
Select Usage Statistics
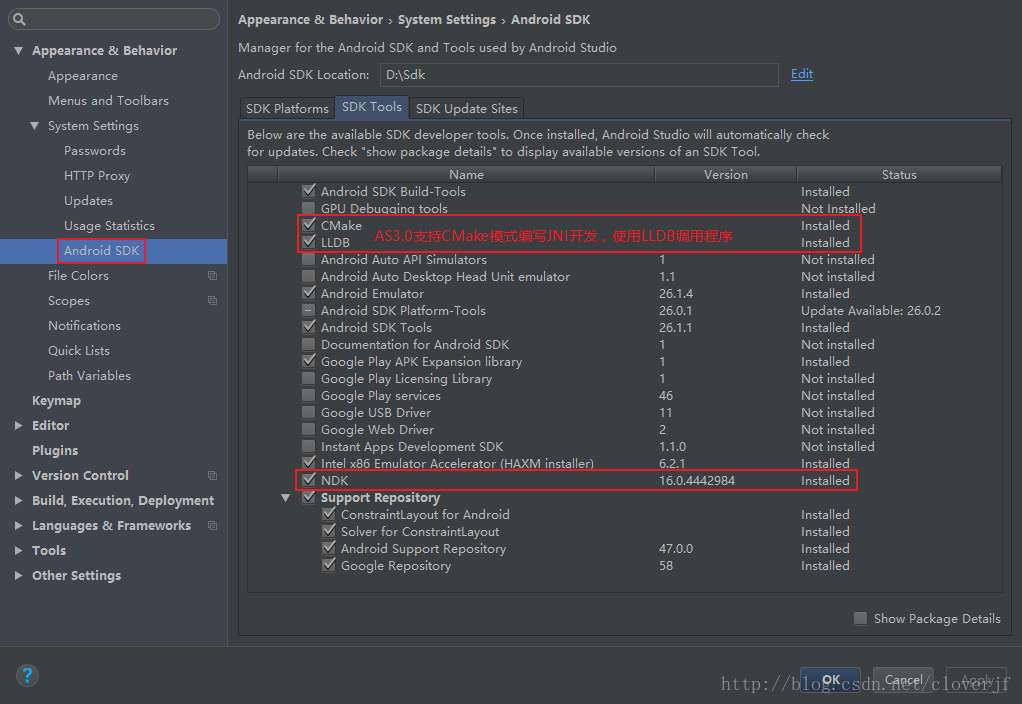point(110,226)
